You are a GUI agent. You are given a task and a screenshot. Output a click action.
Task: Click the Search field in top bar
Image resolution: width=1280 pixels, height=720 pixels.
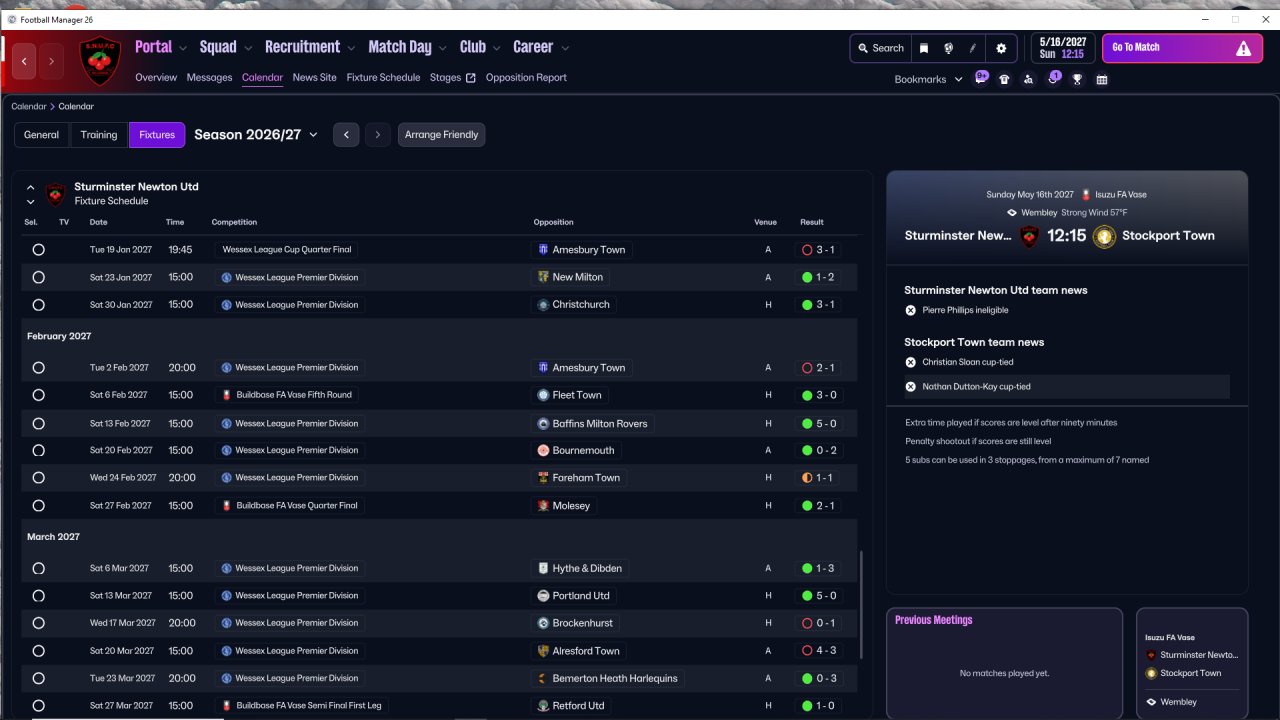click(x=880, y=48)
